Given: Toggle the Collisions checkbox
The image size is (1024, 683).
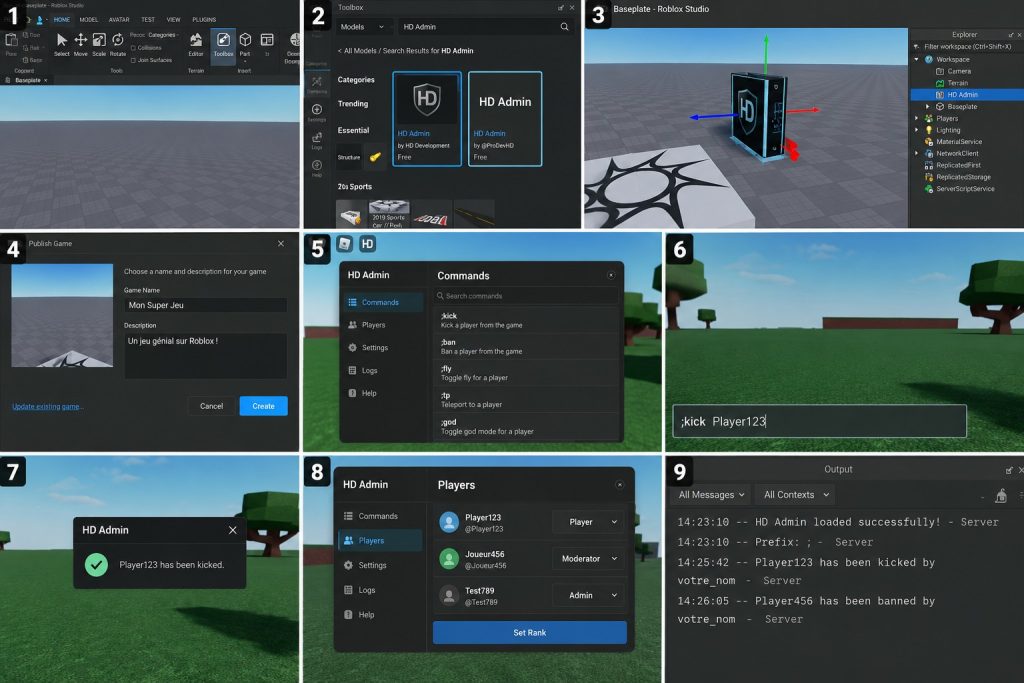Looking at the screenshot, I should pyautogui.click(x=133, y=48).
